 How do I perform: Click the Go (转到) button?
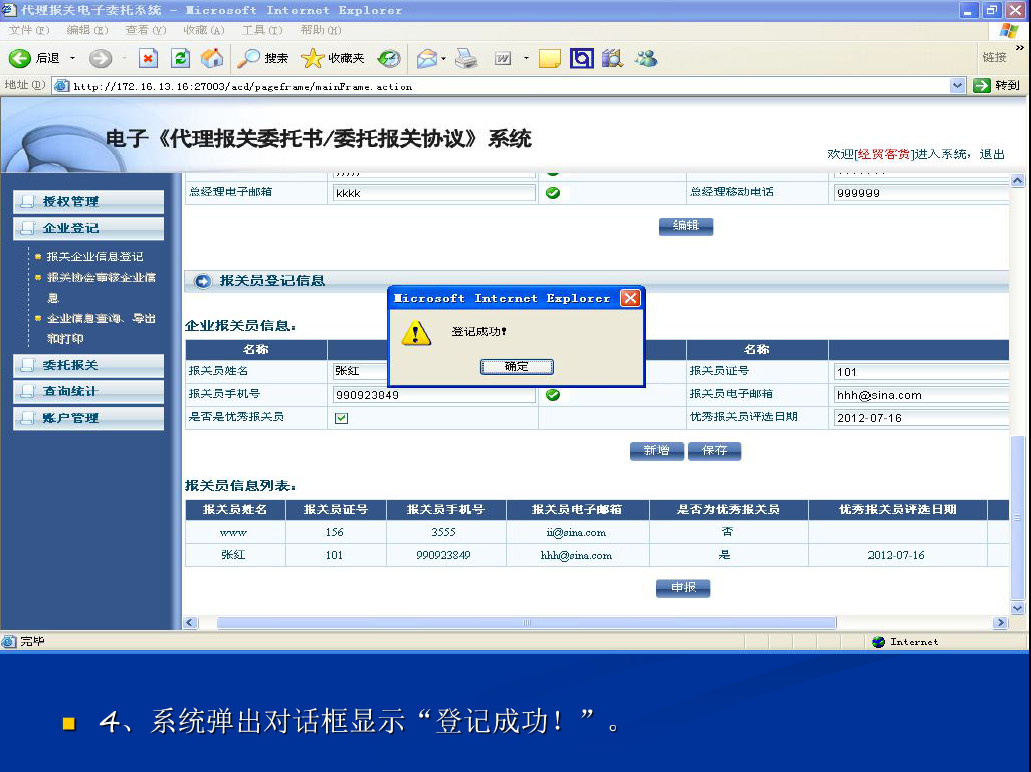[996, 85]
